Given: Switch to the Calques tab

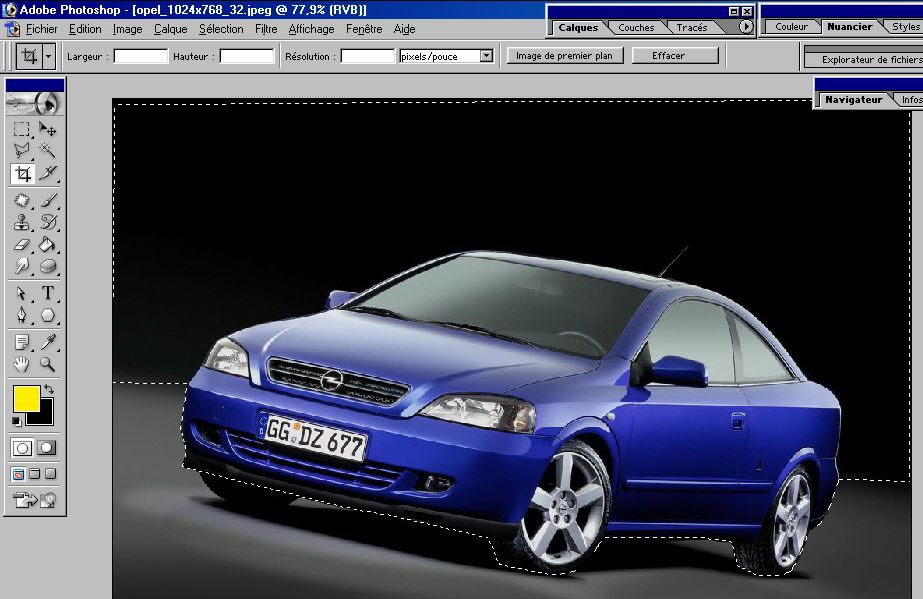Looking at the screenshot, I should 578,28.
